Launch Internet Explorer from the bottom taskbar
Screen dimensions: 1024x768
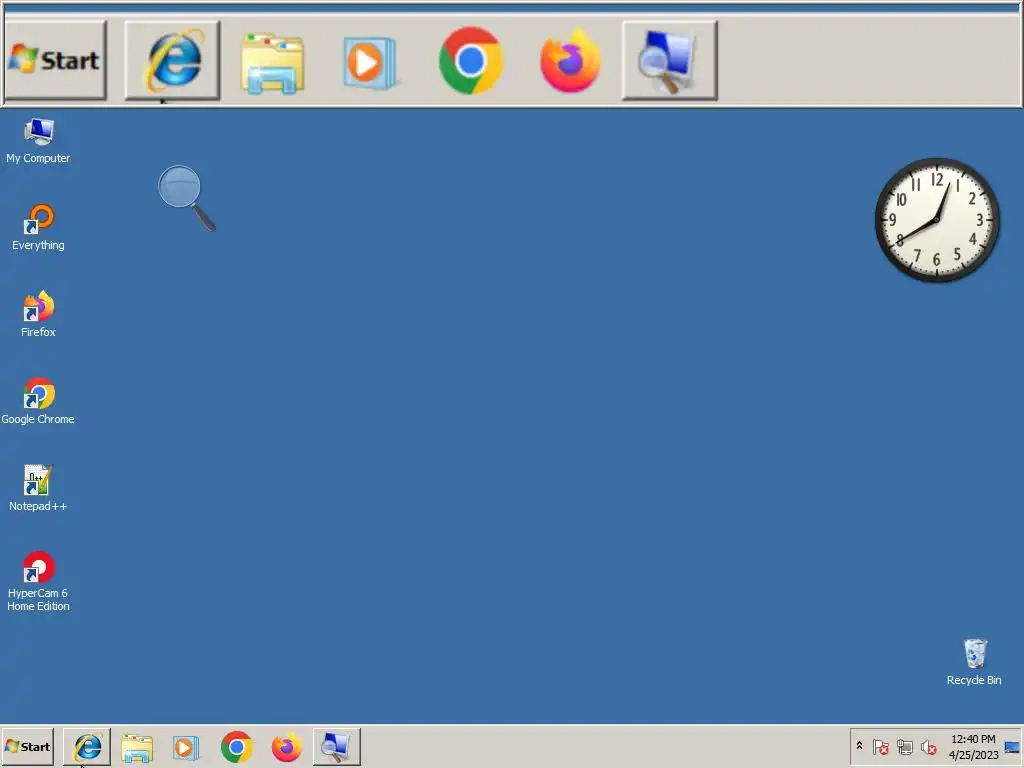[x=87, y=746]
